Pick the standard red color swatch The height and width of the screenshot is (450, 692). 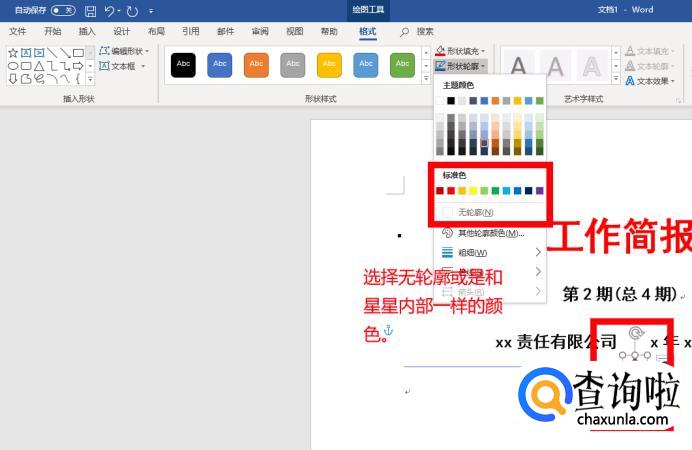tap(451, 191)
